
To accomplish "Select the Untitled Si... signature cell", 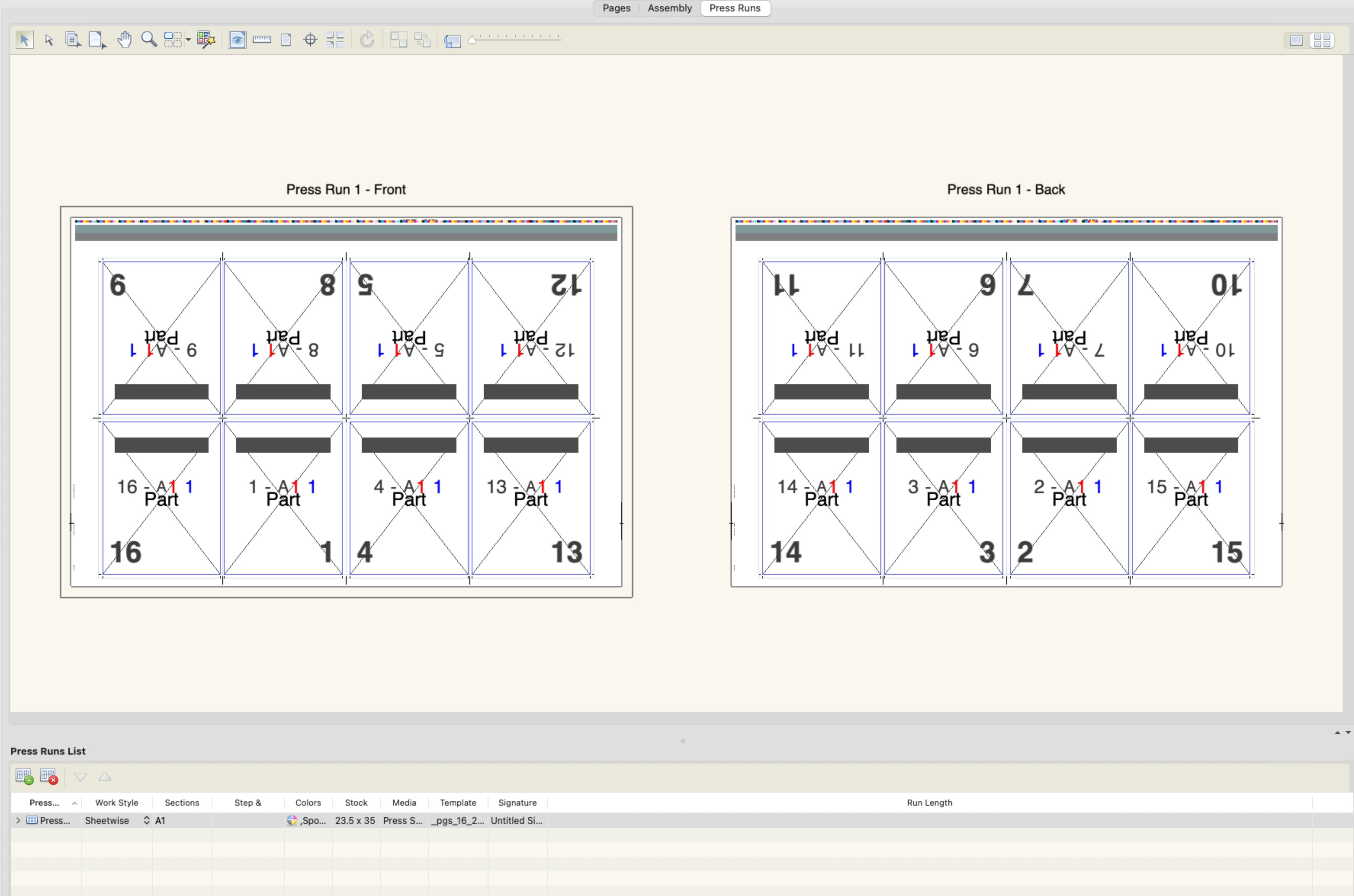I will tap(517, 820).
